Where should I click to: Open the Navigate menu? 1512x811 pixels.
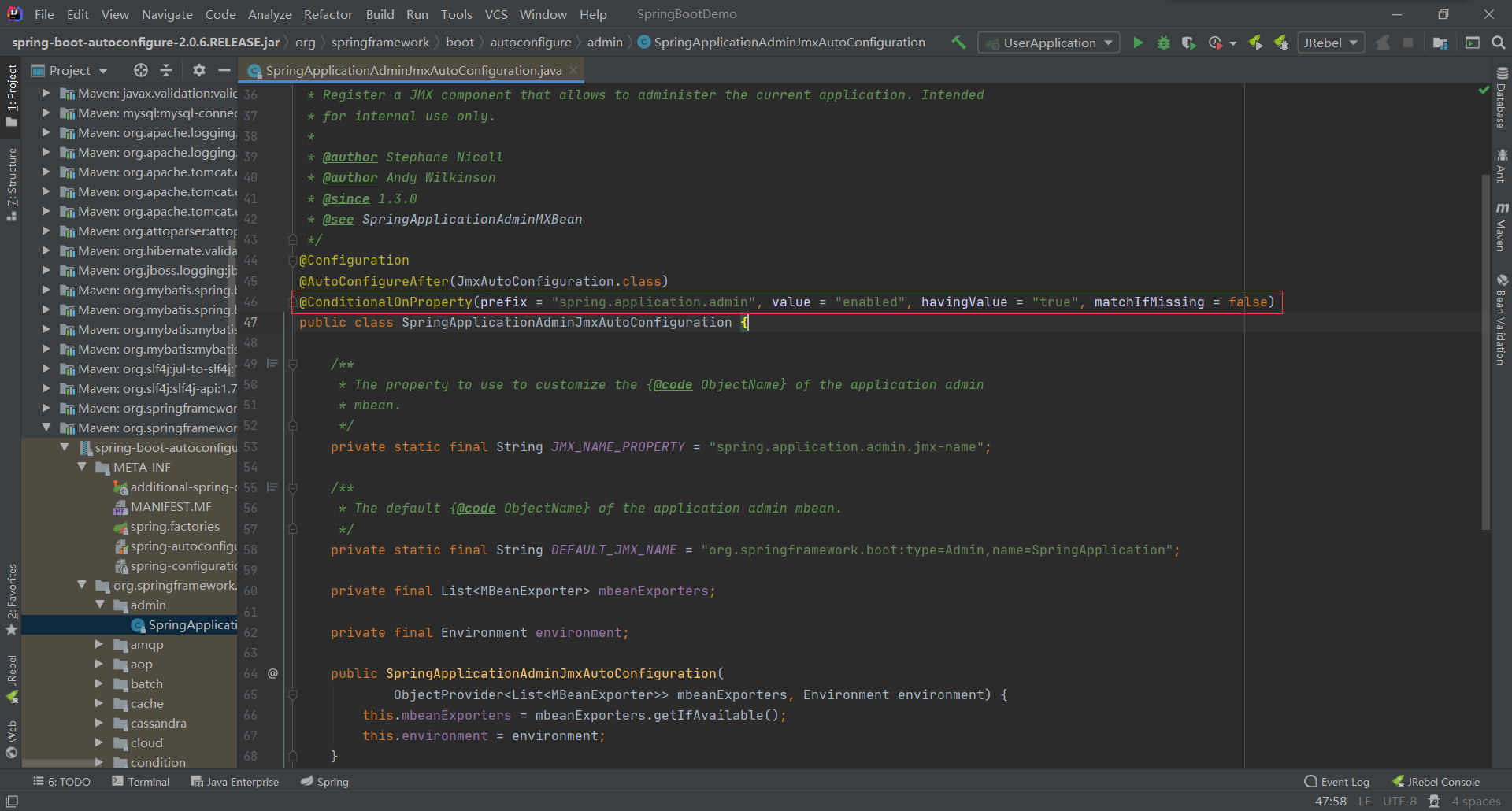(x=167, y=14)
